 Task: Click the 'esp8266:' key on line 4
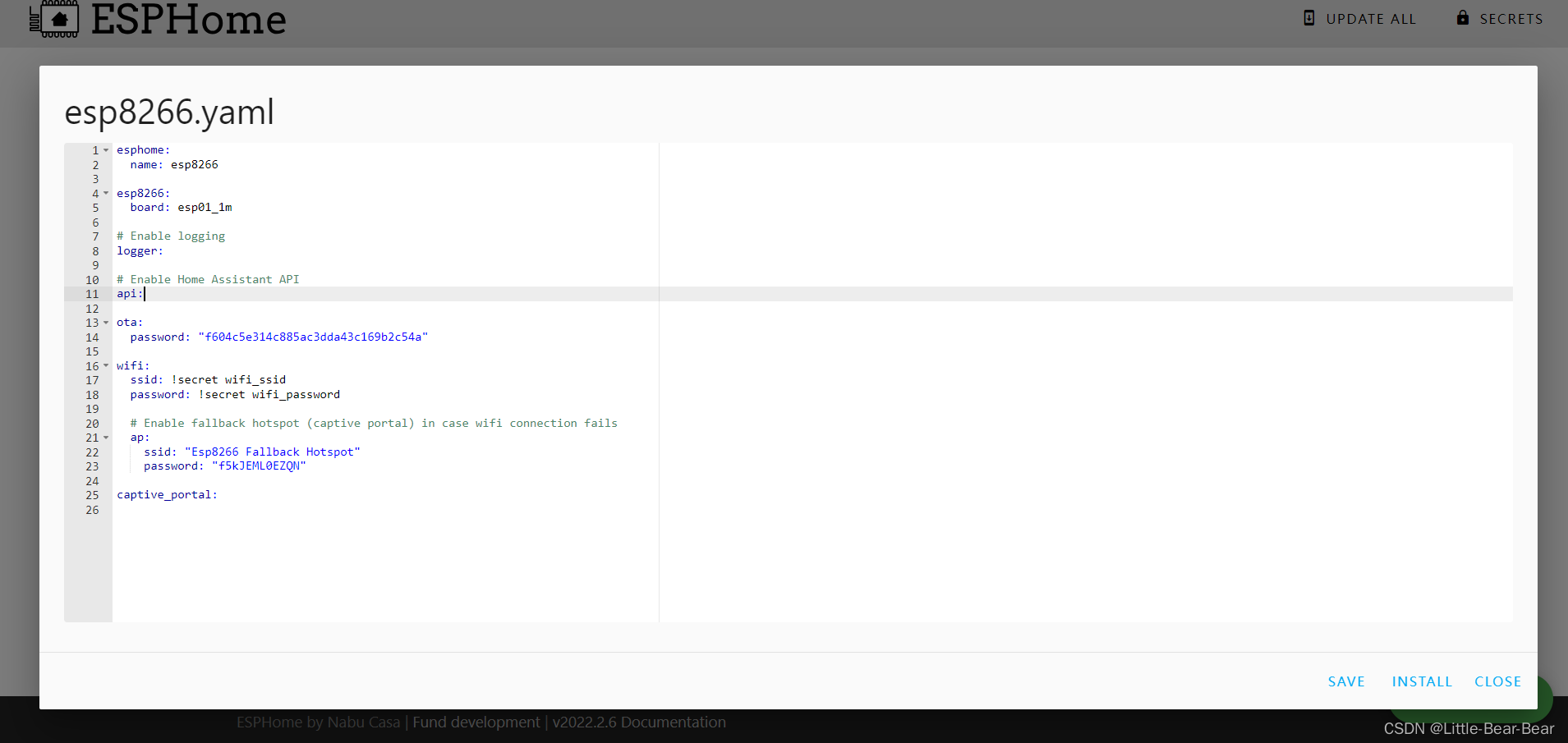143,194
